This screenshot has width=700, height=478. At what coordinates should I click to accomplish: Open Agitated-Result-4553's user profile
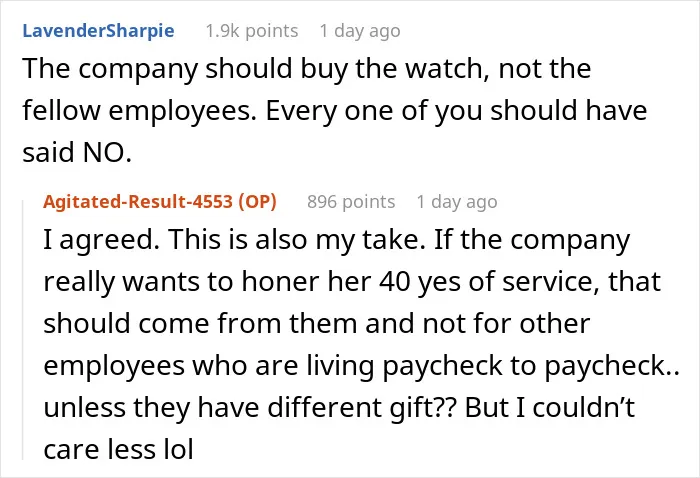[138, 202]
